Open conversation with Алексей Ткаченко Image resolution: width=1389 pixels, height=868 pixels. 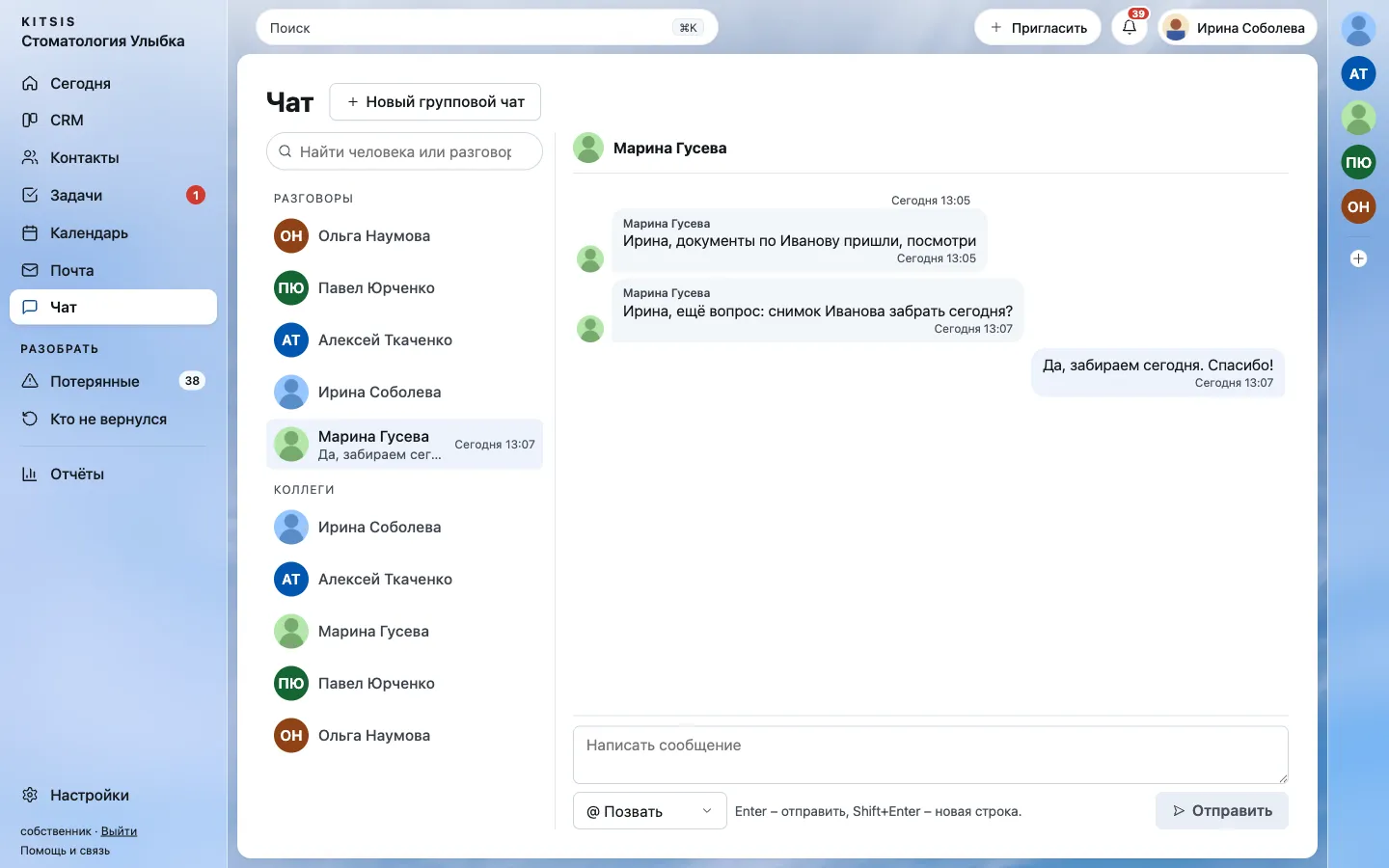coord(404,339)
